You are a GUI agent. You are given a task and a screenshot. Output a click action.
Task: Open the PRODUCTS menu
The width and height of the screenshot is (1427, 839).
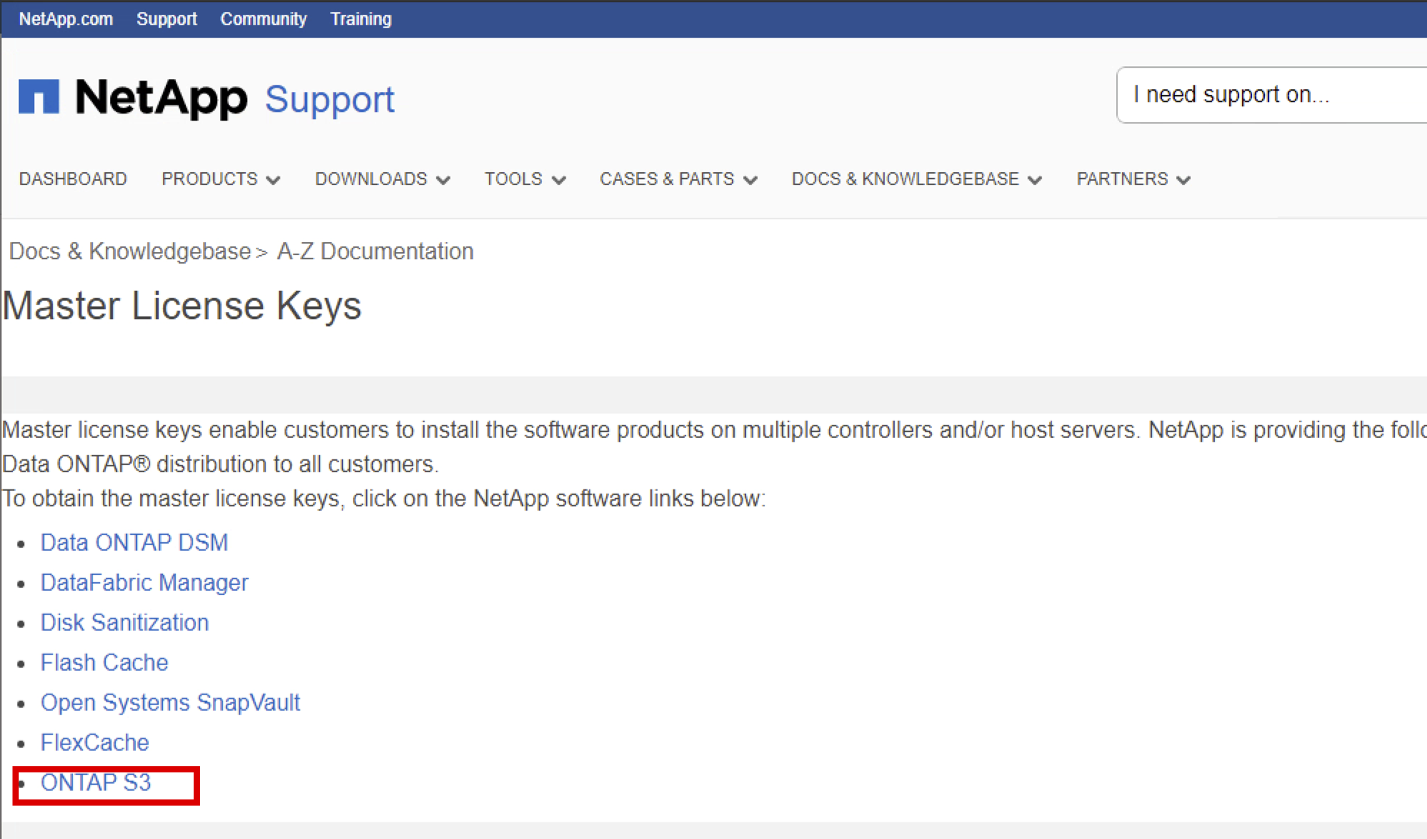click(x=210, y=179)
